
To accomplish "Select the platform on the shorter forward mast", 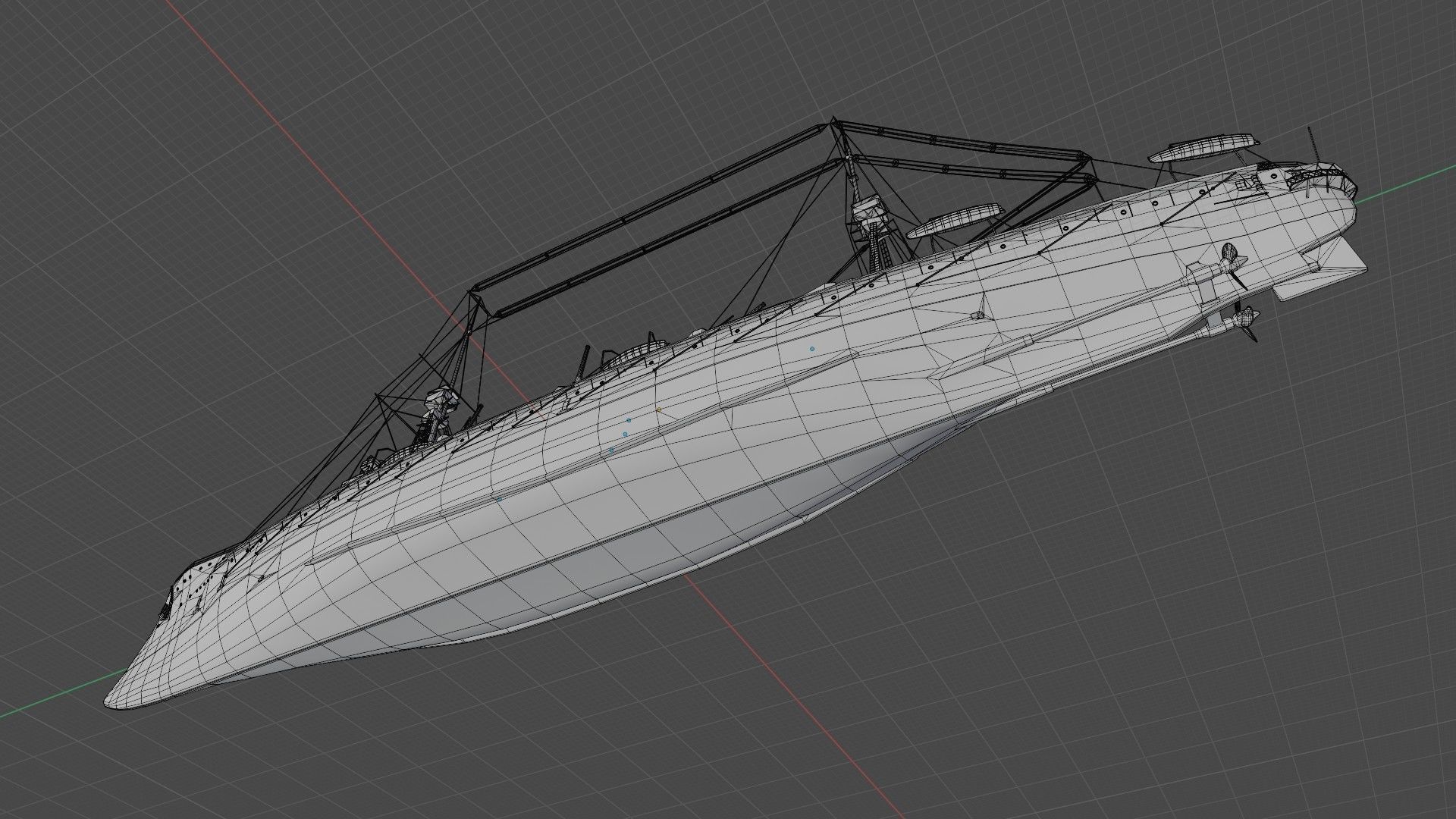I will (x=441, y=399).
